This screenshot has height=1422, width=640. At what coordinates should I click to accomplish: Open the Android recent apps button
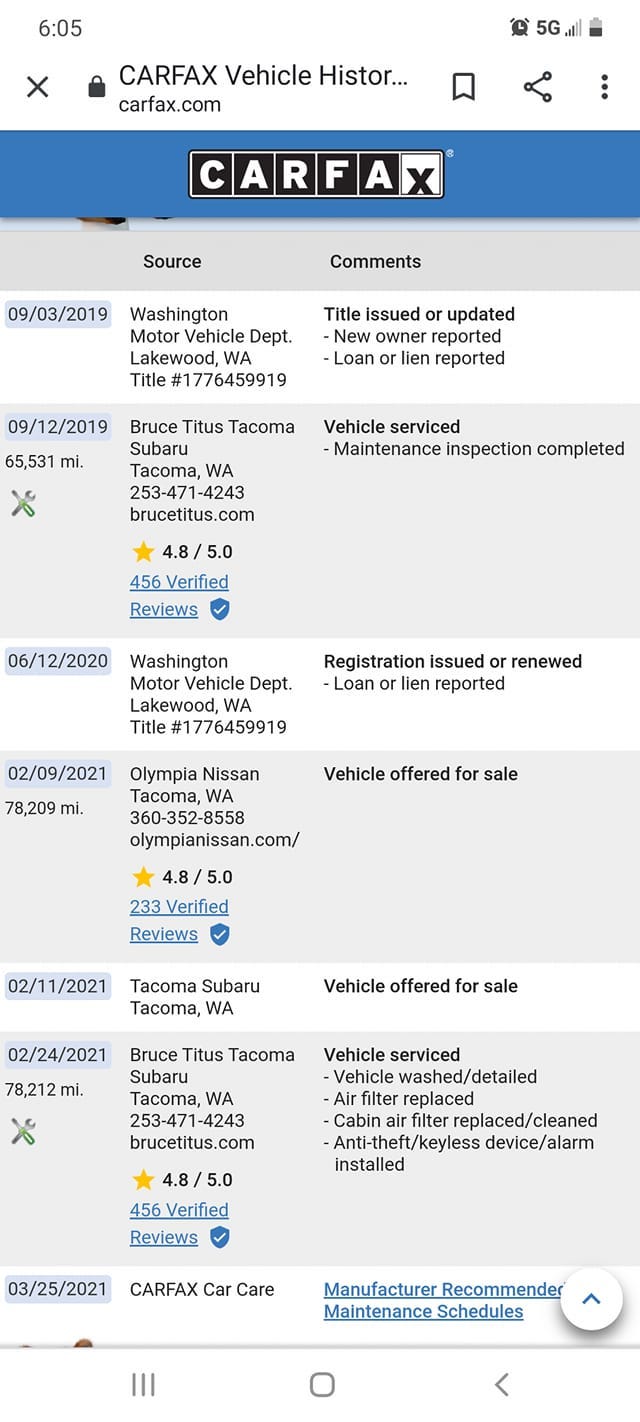tap(143, 1385)
